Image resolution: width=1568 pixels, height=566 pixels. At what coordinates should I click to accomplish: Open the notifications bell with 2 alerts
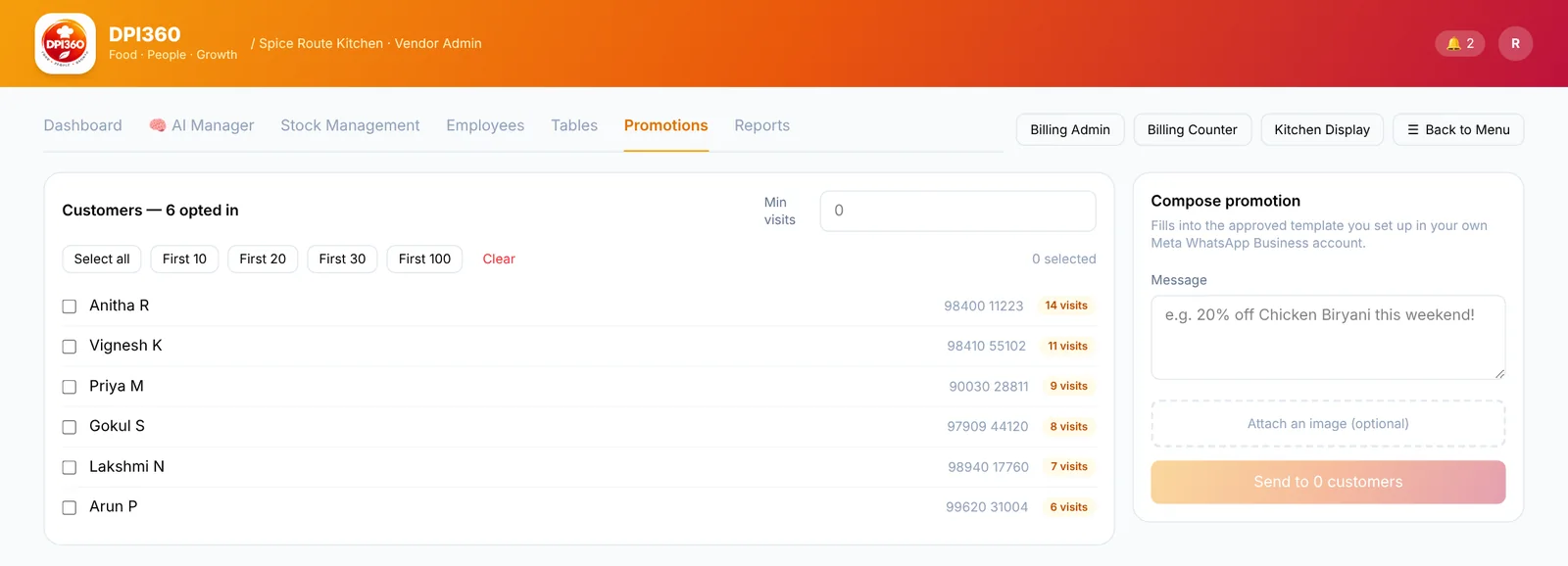coord(1460,43)
